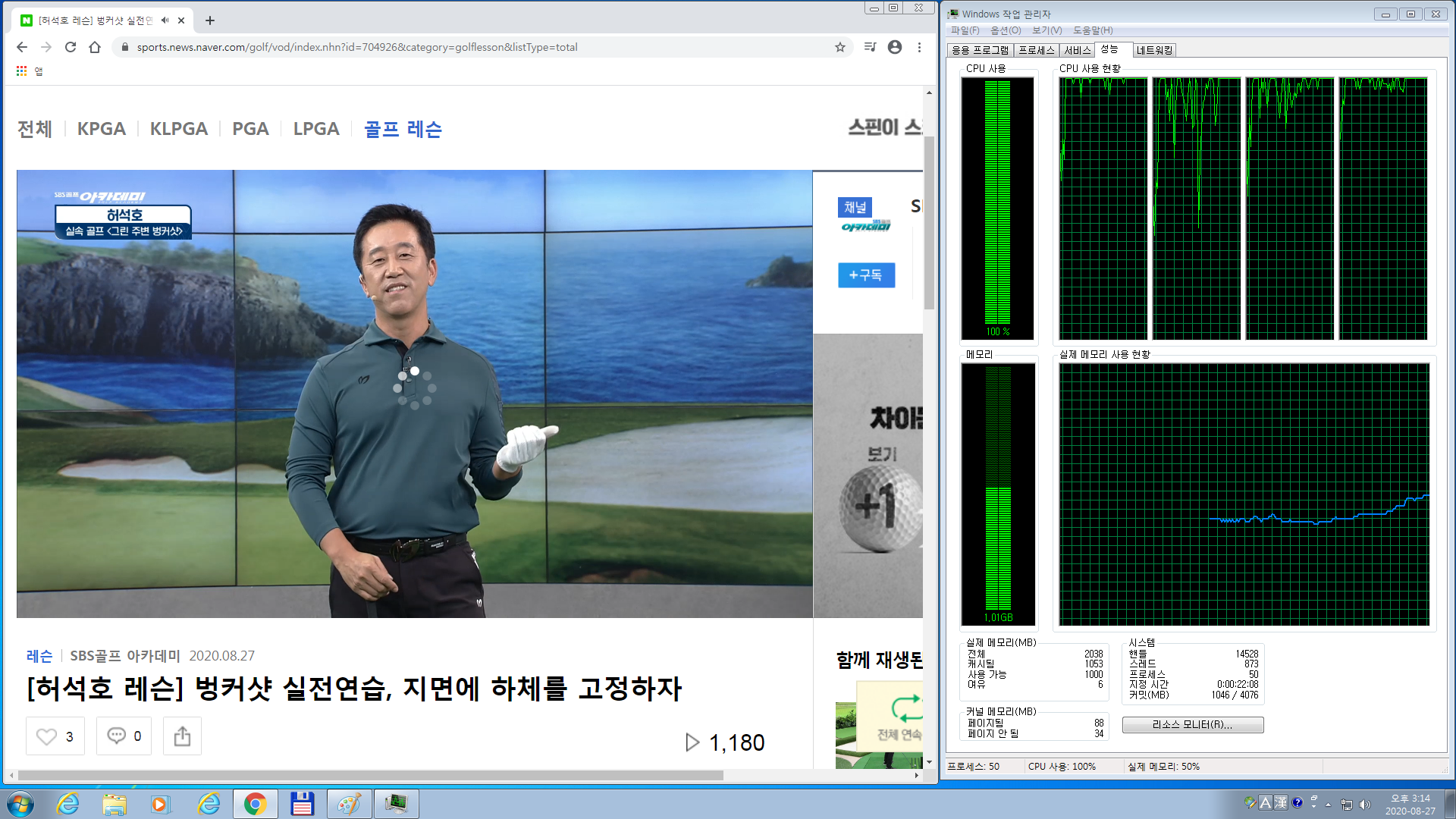Viewport: 1456px width, 819px height.
Task: Select the 전체 category
Action: point(35,129)
